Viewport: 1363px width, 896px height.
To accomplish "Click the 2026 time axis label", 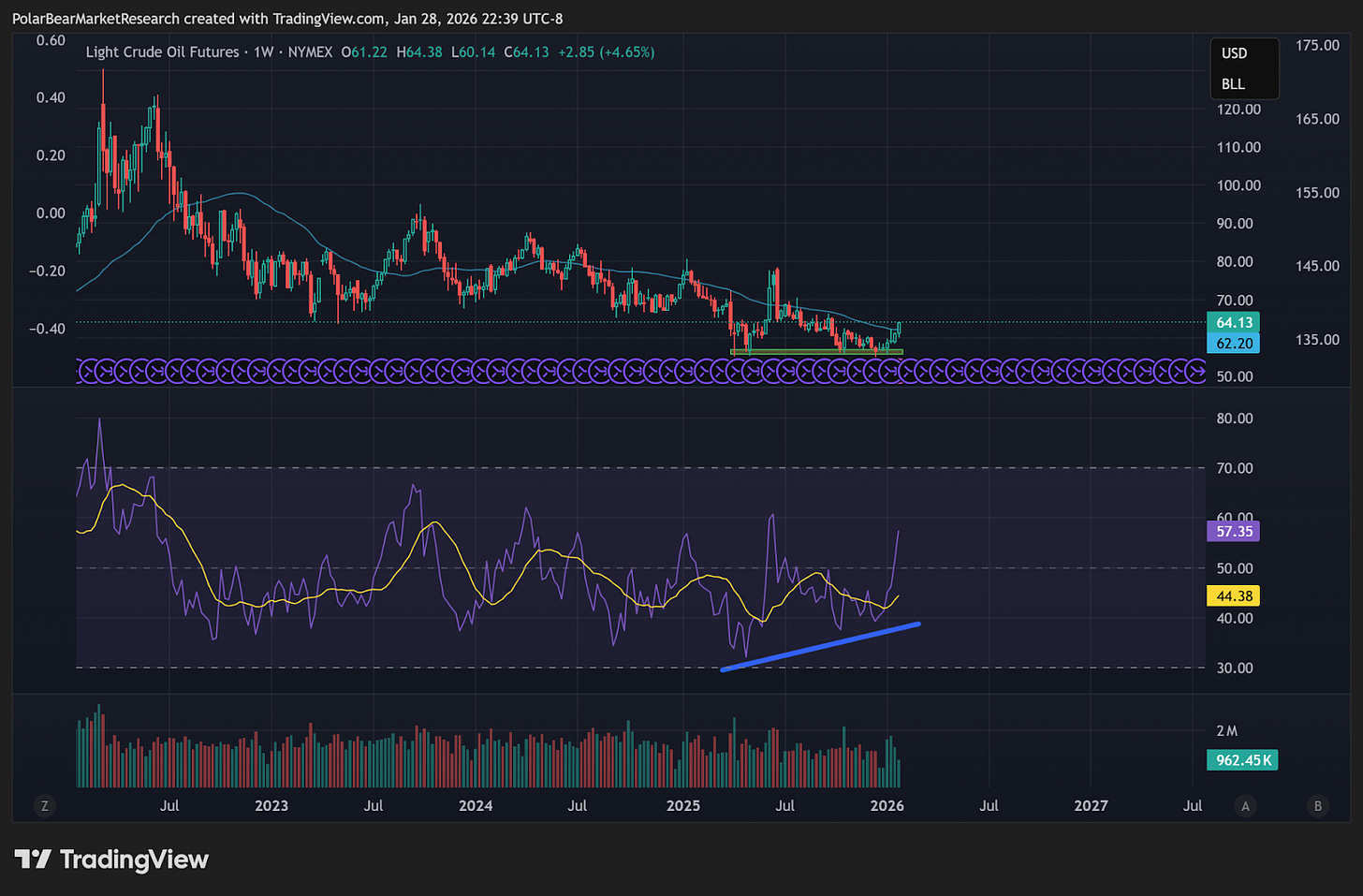I will [x=887, y=805].
